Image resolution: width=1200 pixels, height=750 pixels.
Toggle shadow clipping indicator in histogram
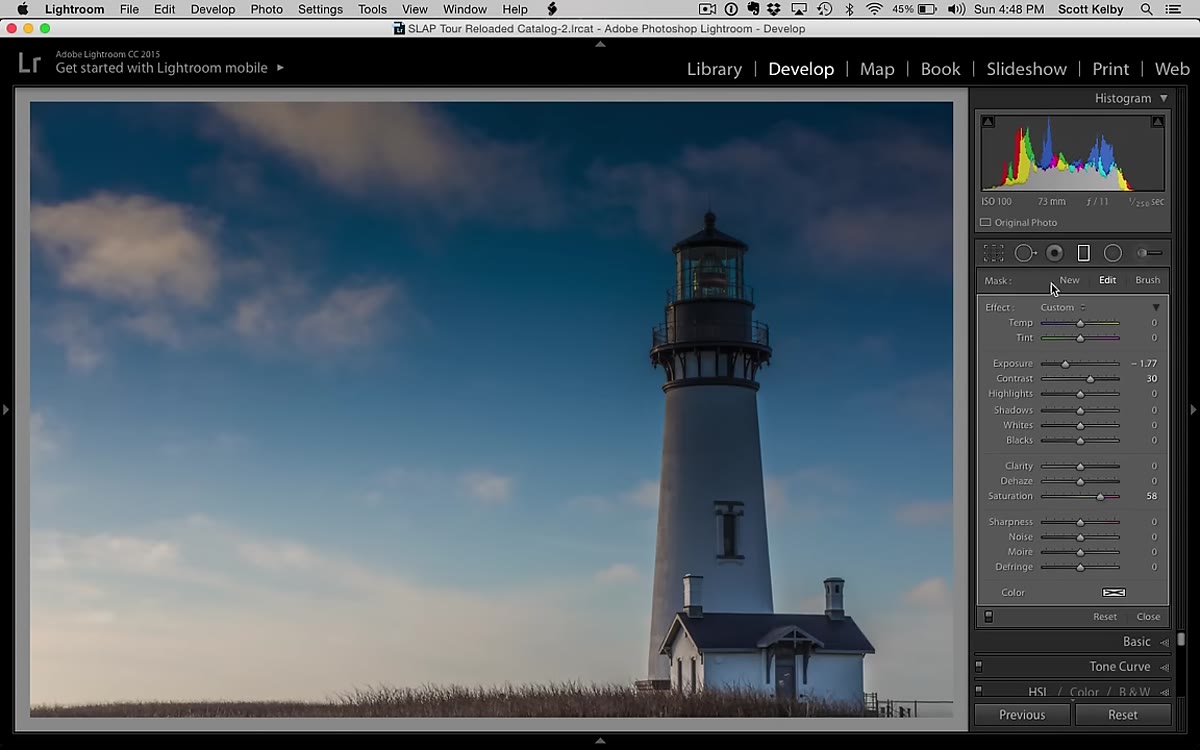[x=988, y=122]
